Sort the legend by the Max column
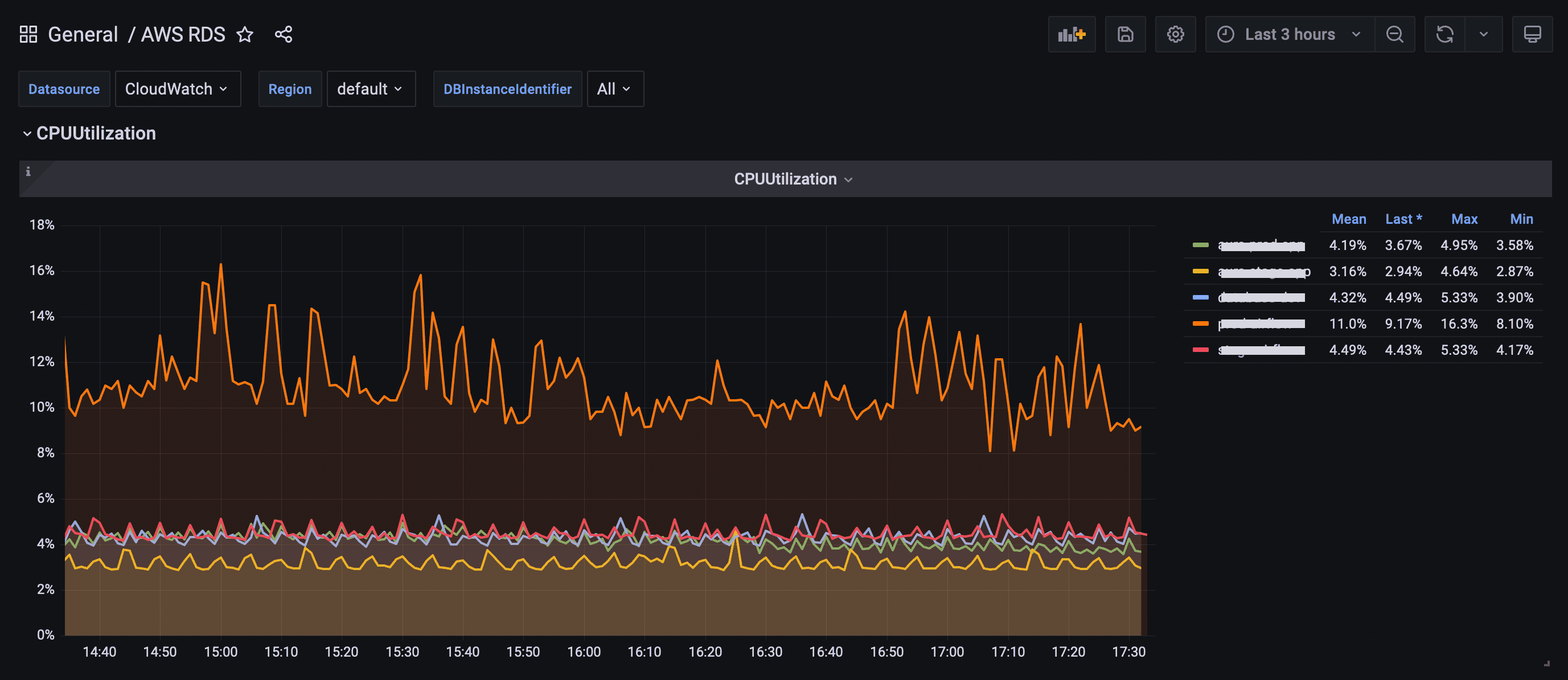Viewport: 1568px width, 680px height. coord(1464,219)
